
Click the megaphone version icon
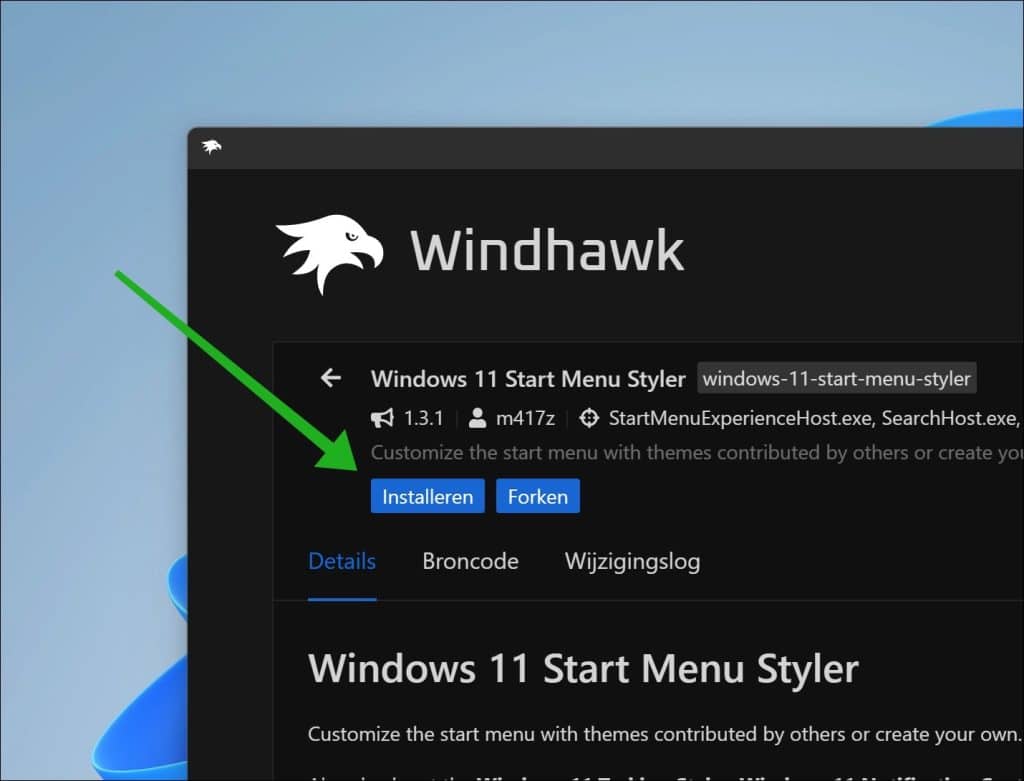[382, 418]
